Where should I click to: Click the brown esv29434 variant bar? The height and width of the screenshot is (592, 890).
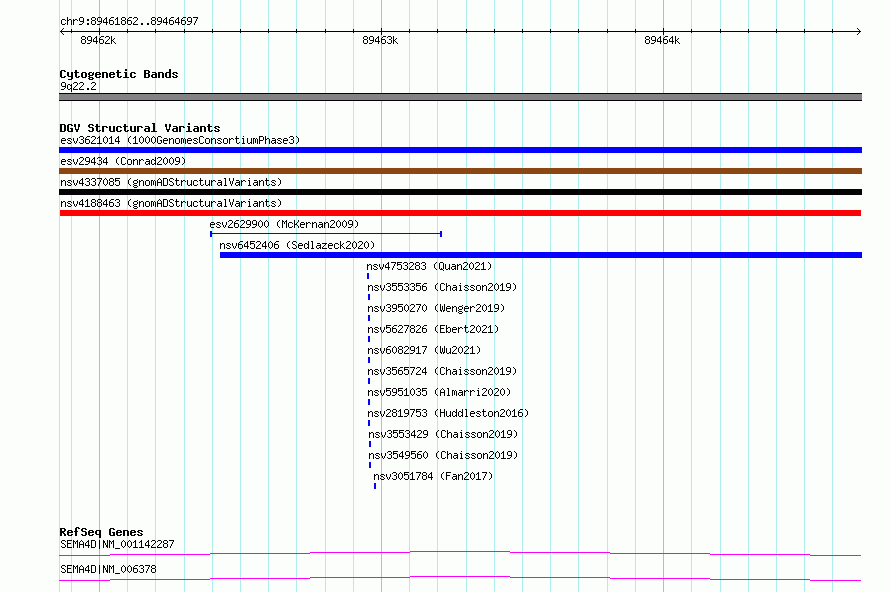pos(460,171)
